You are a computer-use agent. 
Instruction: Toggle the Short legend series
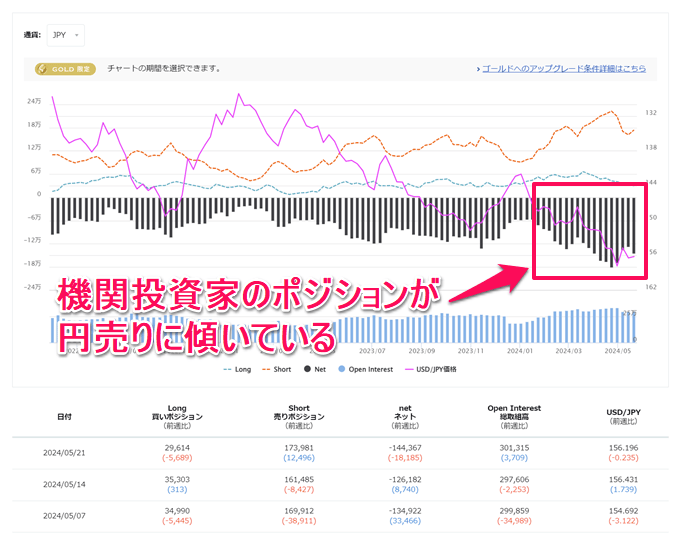click(x=277, y=369)
